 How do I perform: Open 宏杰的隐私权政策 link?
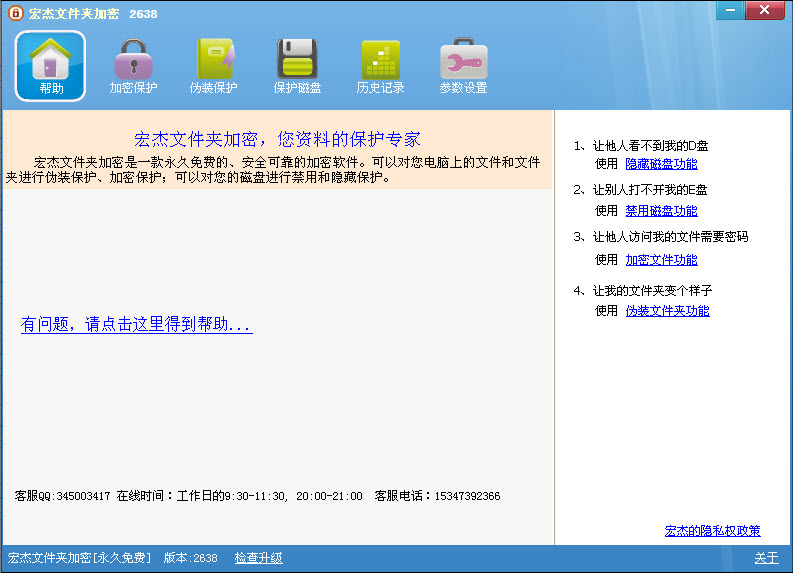point(712,531)
